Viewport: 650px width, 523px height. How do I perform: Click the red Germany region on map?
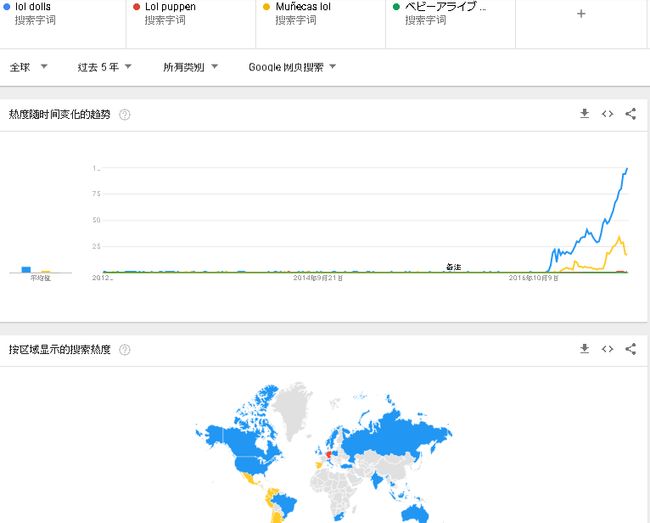point(329,455)
